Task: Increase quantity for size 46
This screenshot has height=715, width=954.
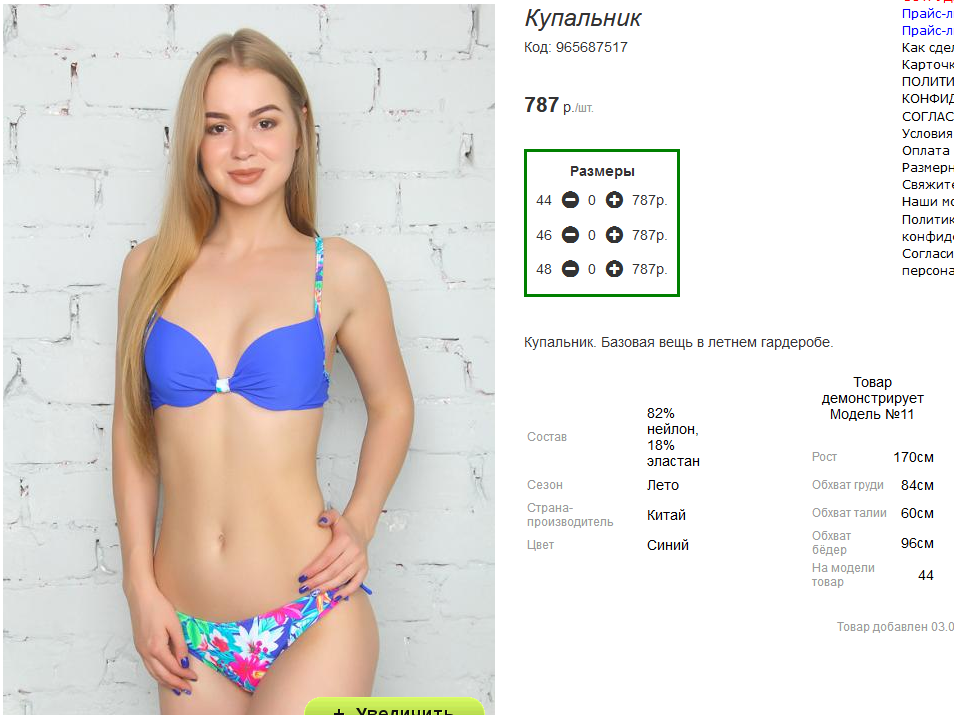Action: point(614,235)
